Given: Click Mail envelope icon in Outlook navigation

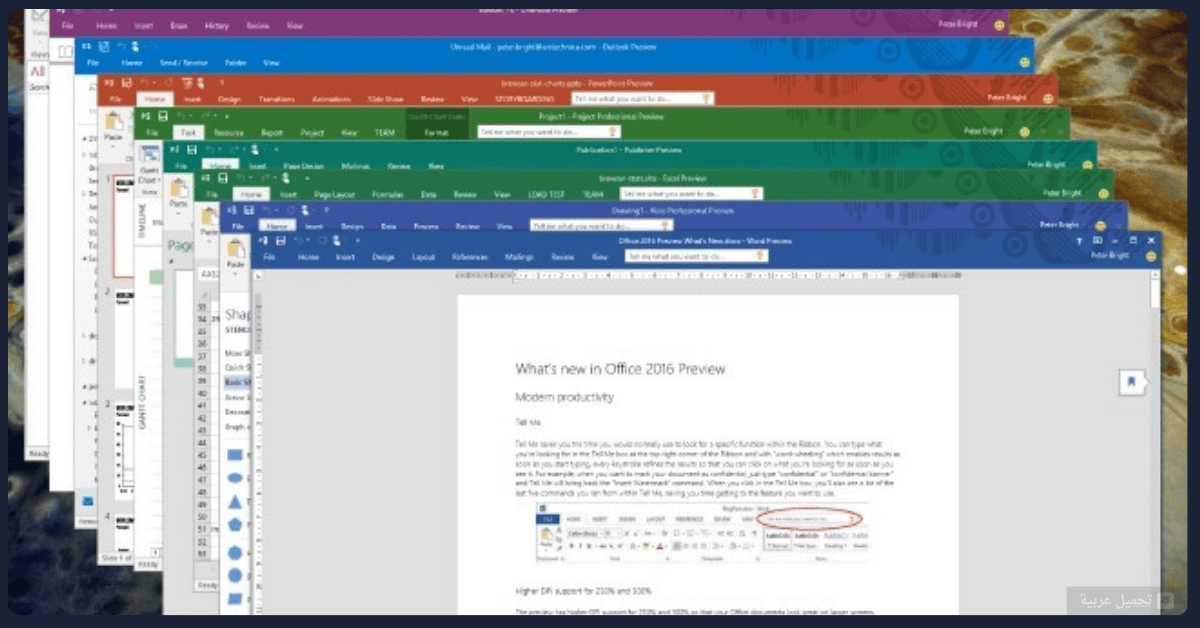Looking at the screenshot, I should pyautogui.click(x=87, y=501).
